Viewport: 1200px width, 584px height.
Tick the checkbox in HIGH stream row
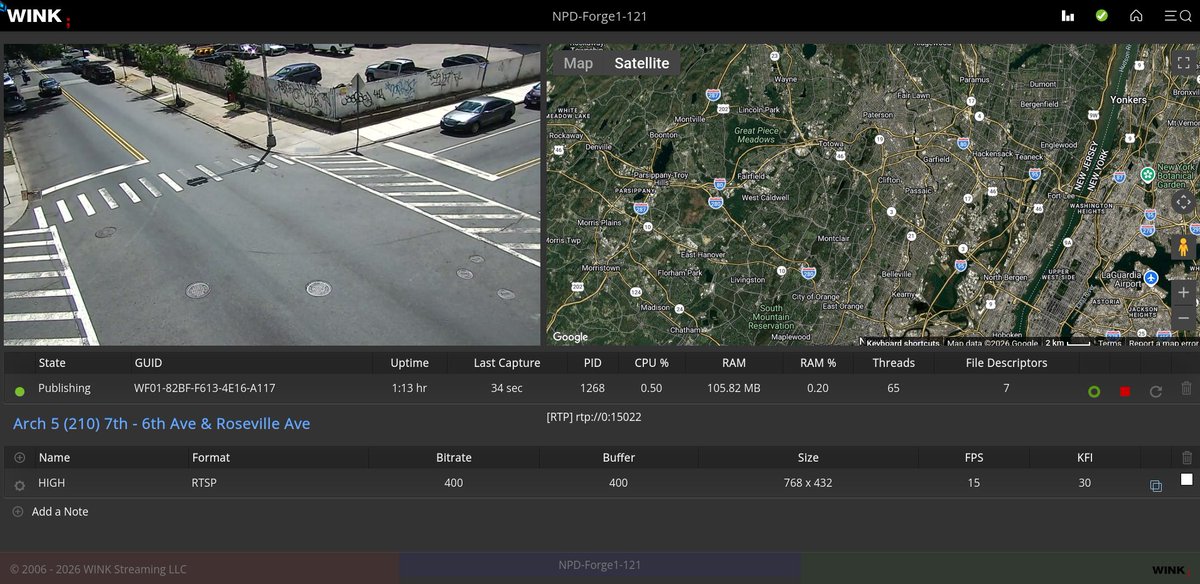tap(1187, 480)
